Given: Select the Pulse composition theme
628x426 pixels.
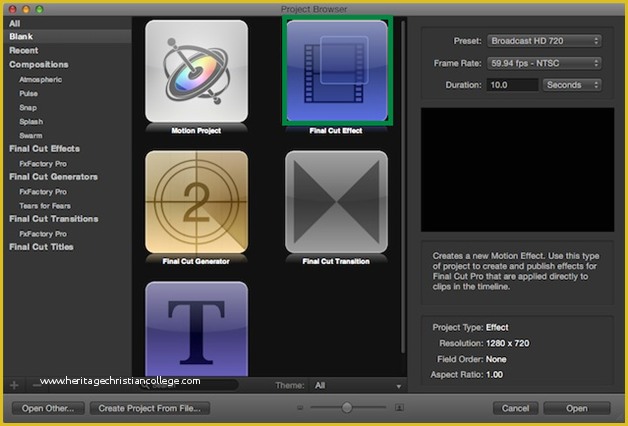Looking at the screenshot, I should pos(28,94).
